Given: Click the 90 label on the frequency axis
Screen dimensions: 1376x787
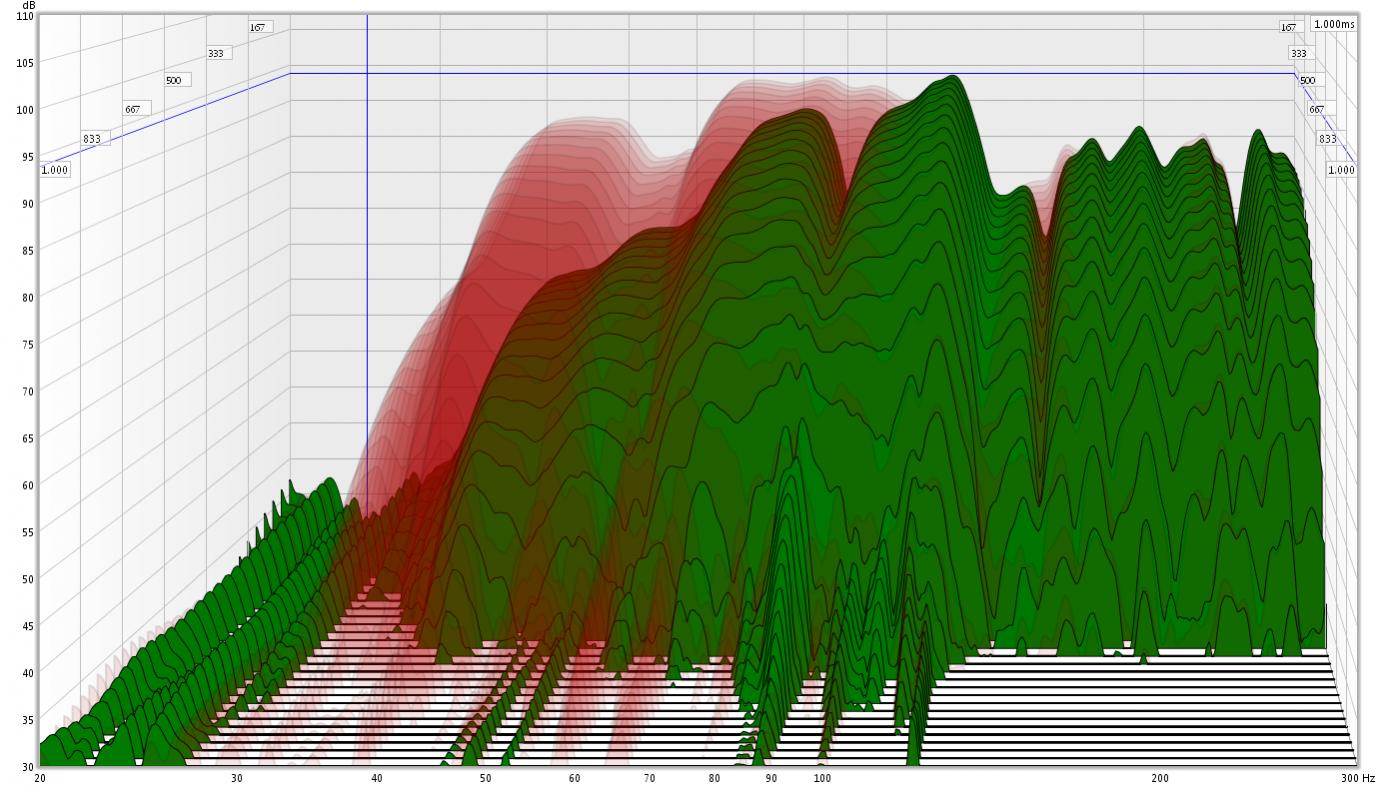Looking at the screenshot, I should pos(771,777).
